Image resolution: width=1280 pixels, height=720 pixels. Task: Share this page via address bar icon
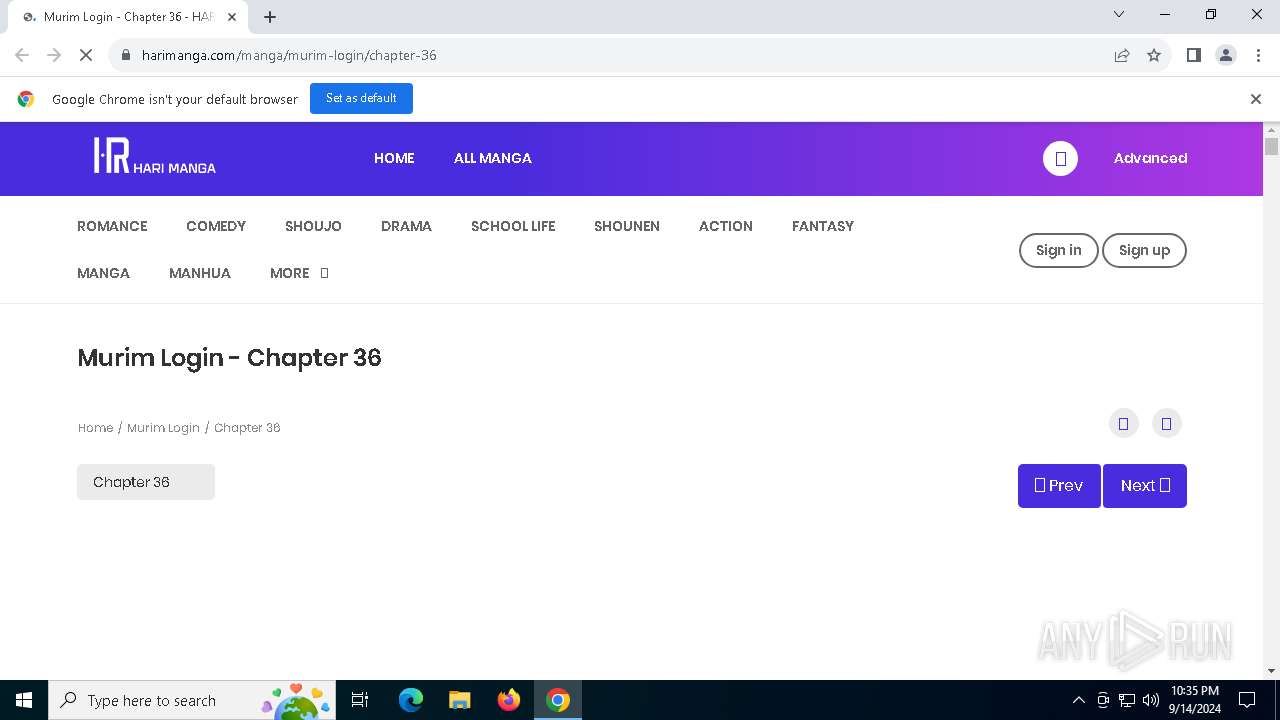pyautogui.click(x=1122, y=55)
